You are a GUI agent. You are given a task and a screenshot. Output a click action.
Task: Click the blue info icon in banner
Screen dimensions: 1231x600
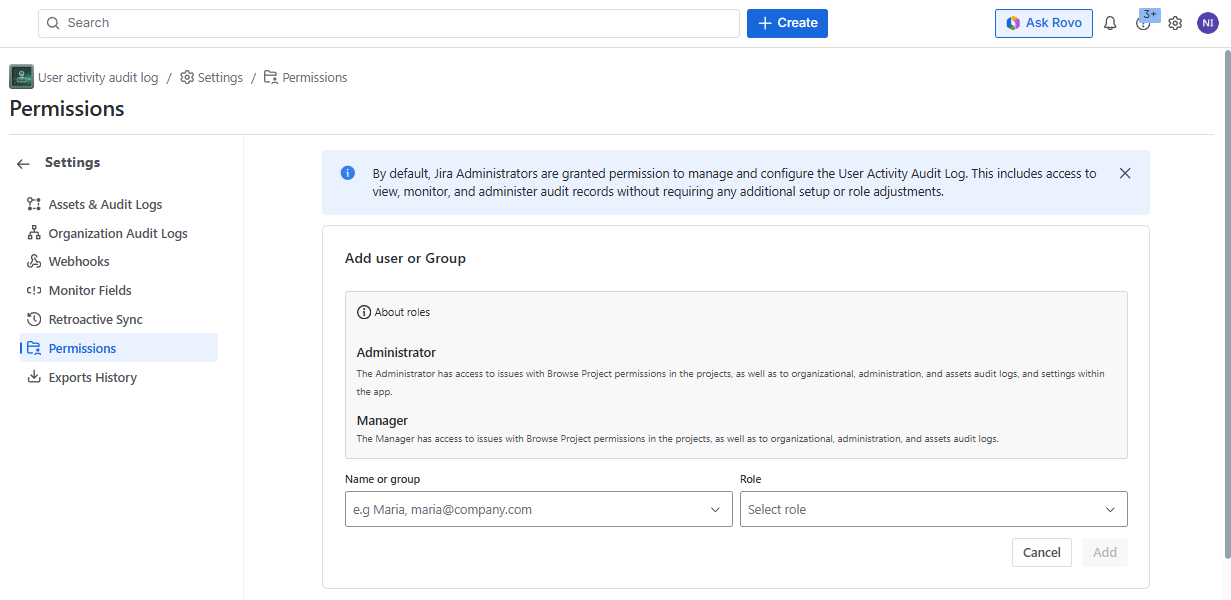(348, 173)
